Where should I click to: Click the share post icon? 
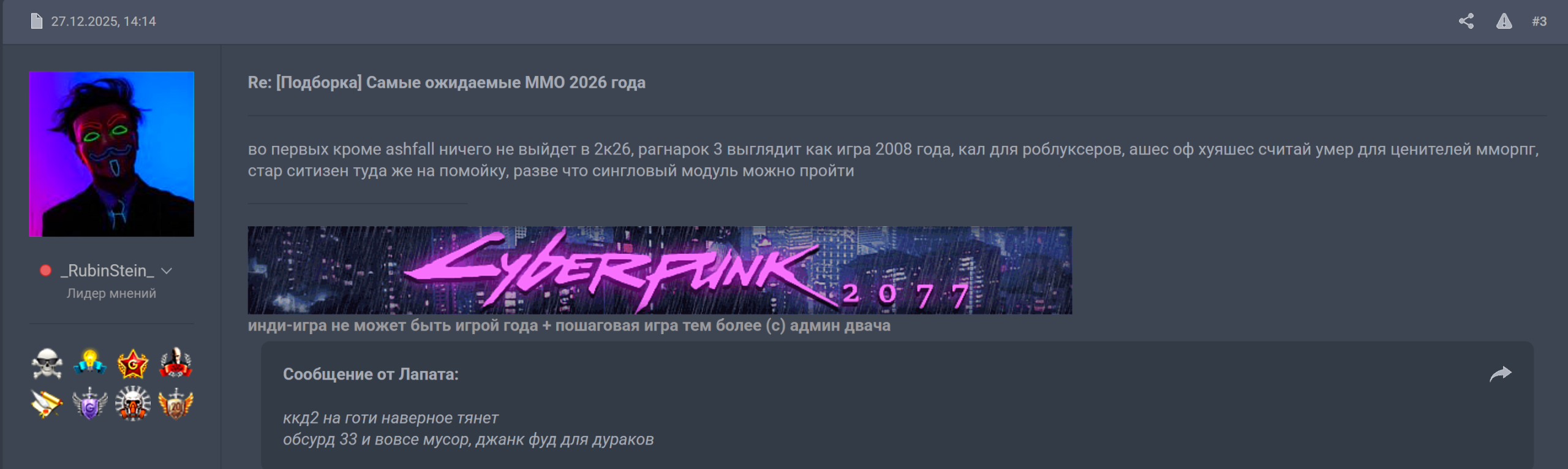[x=1466, y=21]
